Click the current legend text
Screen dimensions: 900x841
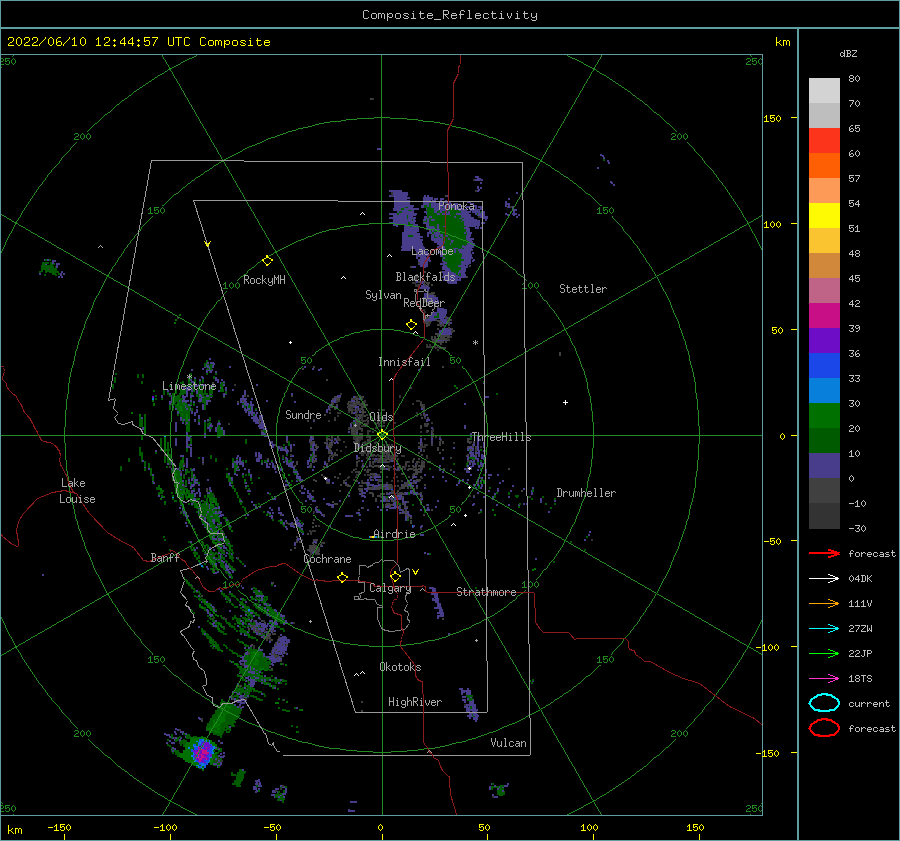coord(869,703)
